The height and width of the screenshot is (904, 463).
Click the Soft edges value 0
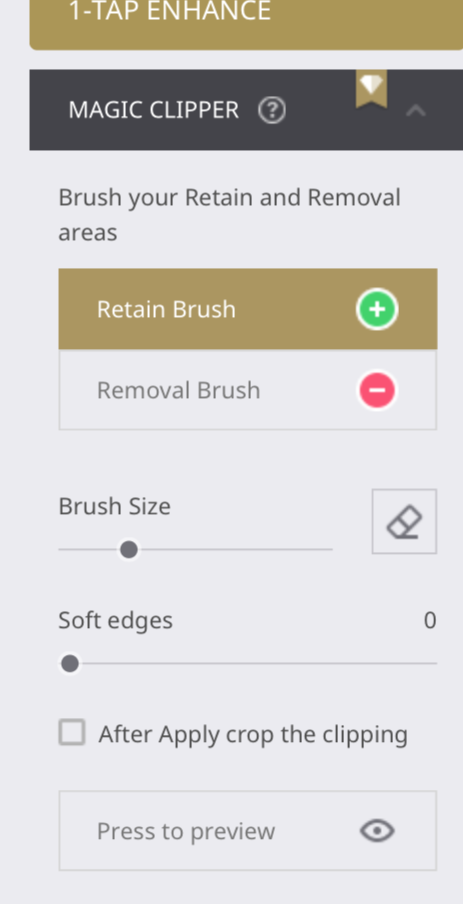pyautogui.click(x=430, y=620)
